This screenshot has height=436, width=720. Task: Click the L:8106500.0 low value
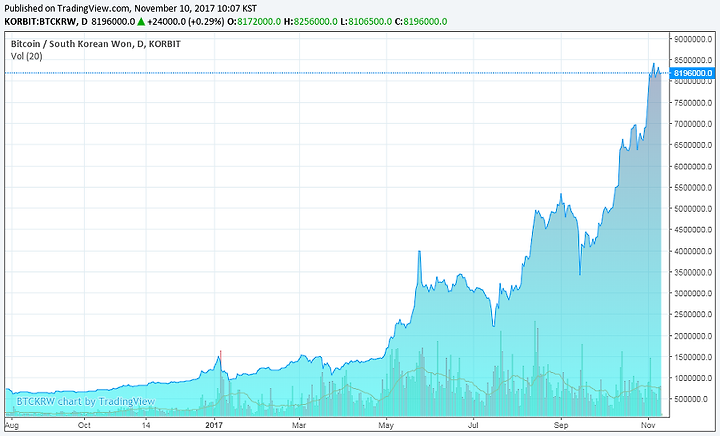point(366,22)
